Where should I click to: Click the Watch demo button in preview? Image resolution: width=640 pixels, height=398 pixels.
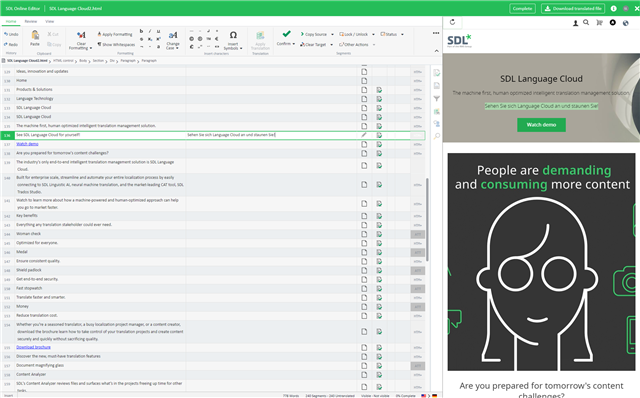pyautogui.click(x=541, y=125)
